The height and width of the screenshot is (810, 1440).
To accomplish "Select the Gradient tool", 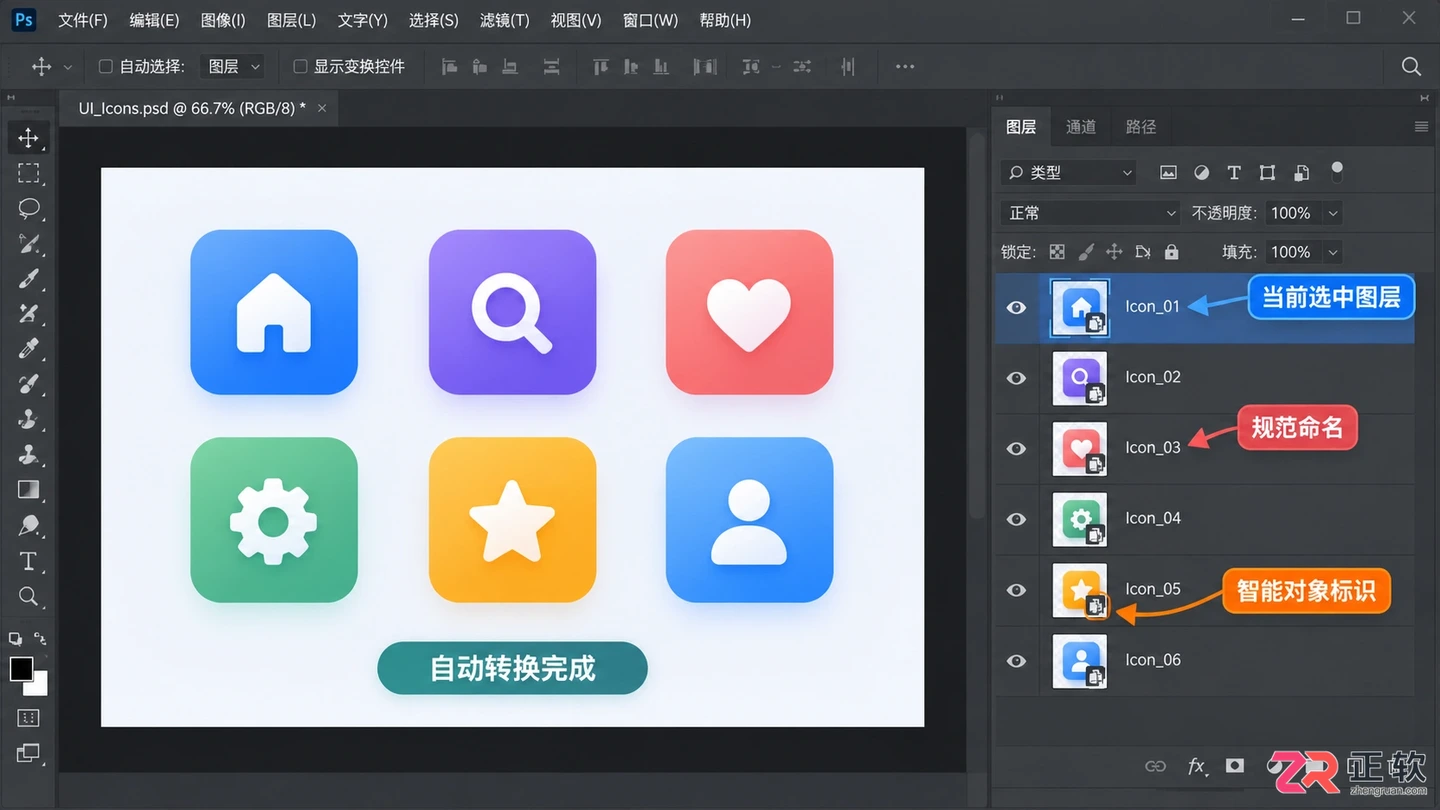I will point(28,490).
